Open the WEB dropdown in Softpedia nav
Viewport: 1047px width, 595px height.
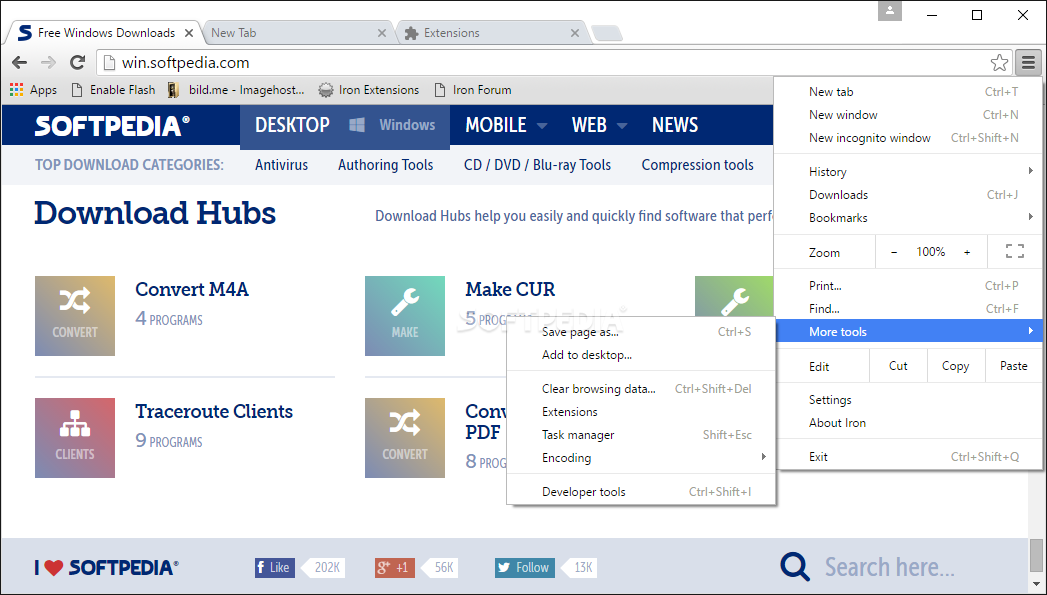(x=600, y=125)
